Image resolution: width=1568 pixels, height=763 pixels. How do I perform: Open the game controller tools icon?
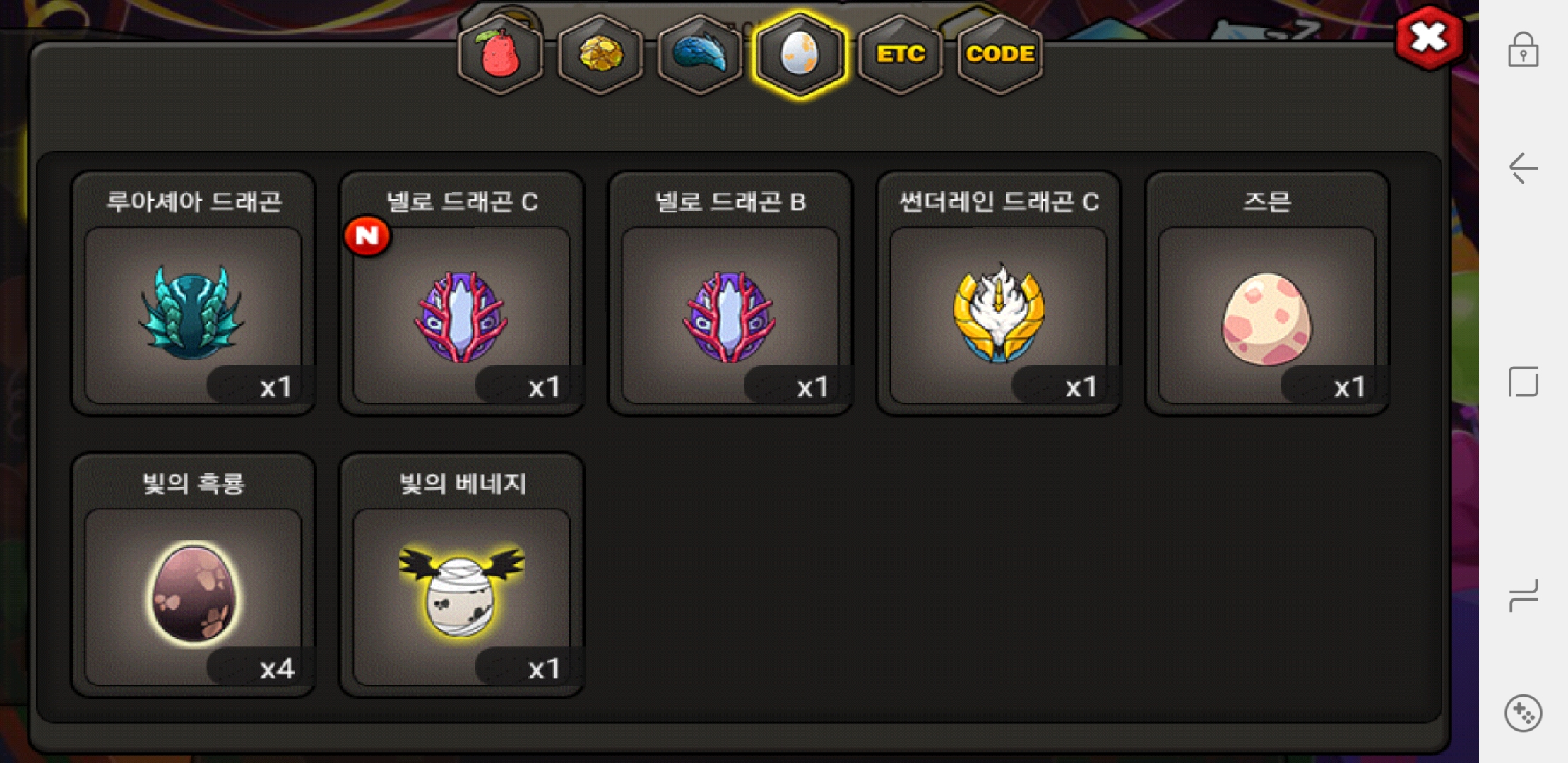[1524, 714]
